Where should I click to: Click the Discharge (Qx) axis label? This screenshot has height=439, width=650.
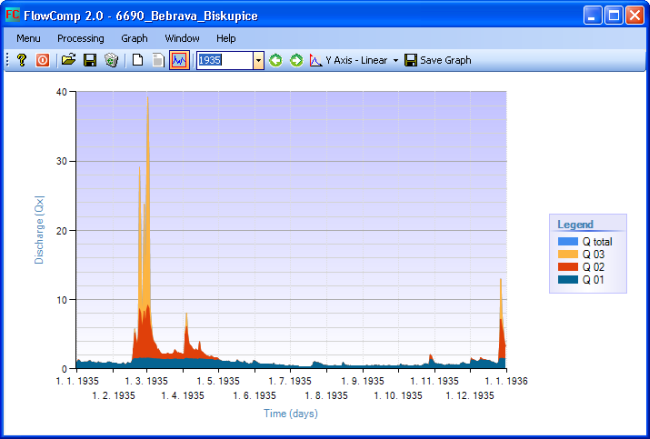click(39, 230)
